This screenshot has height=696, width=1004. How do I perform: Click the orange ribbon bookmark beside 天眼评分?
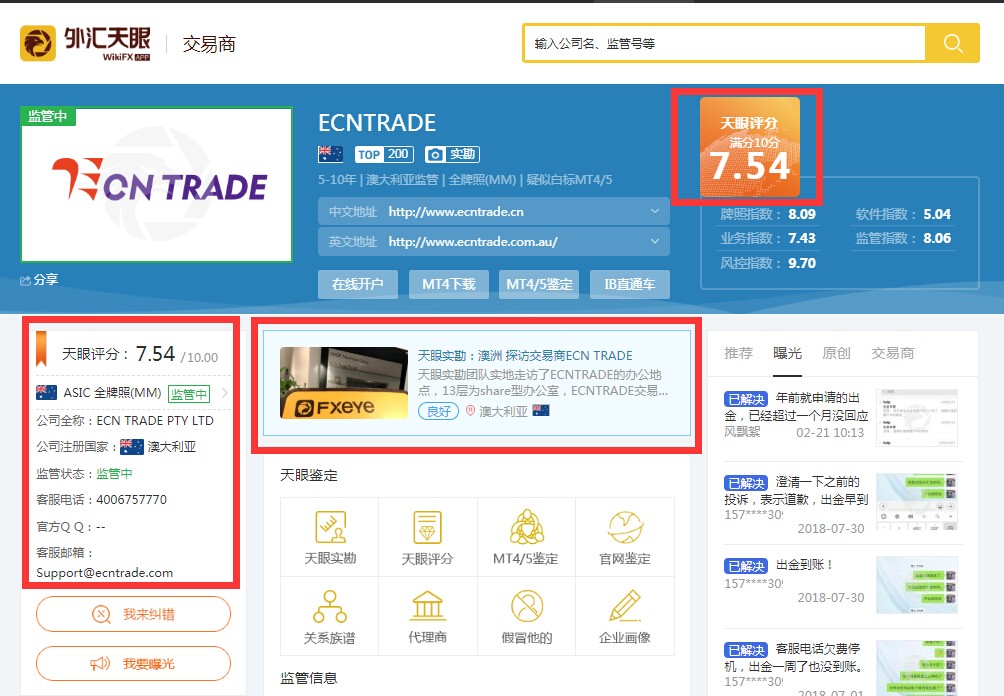pos(41,350)
